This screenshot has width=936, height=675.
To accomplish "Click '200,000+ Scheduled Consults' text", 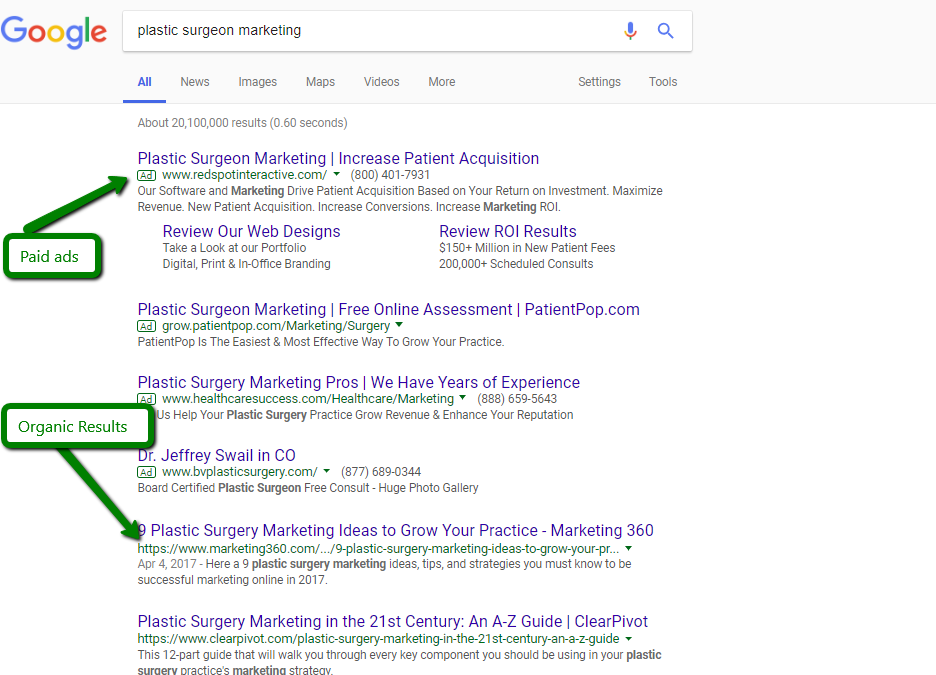I will tap(516, 264).
